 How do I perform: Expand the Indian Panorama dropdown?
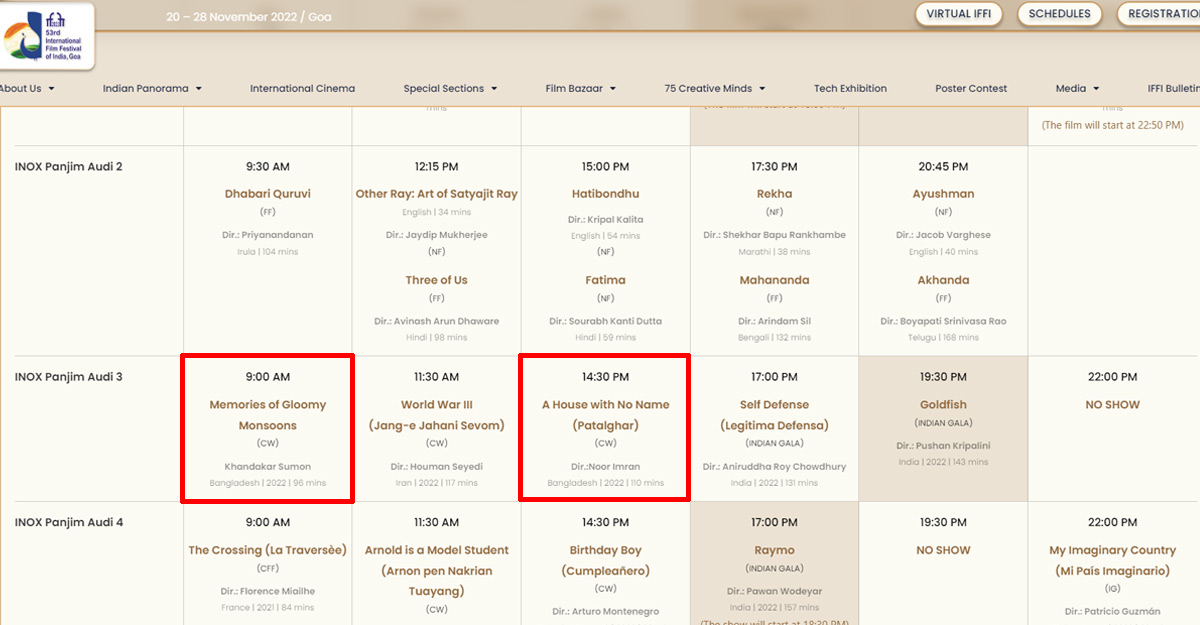[x=152, y=88]
